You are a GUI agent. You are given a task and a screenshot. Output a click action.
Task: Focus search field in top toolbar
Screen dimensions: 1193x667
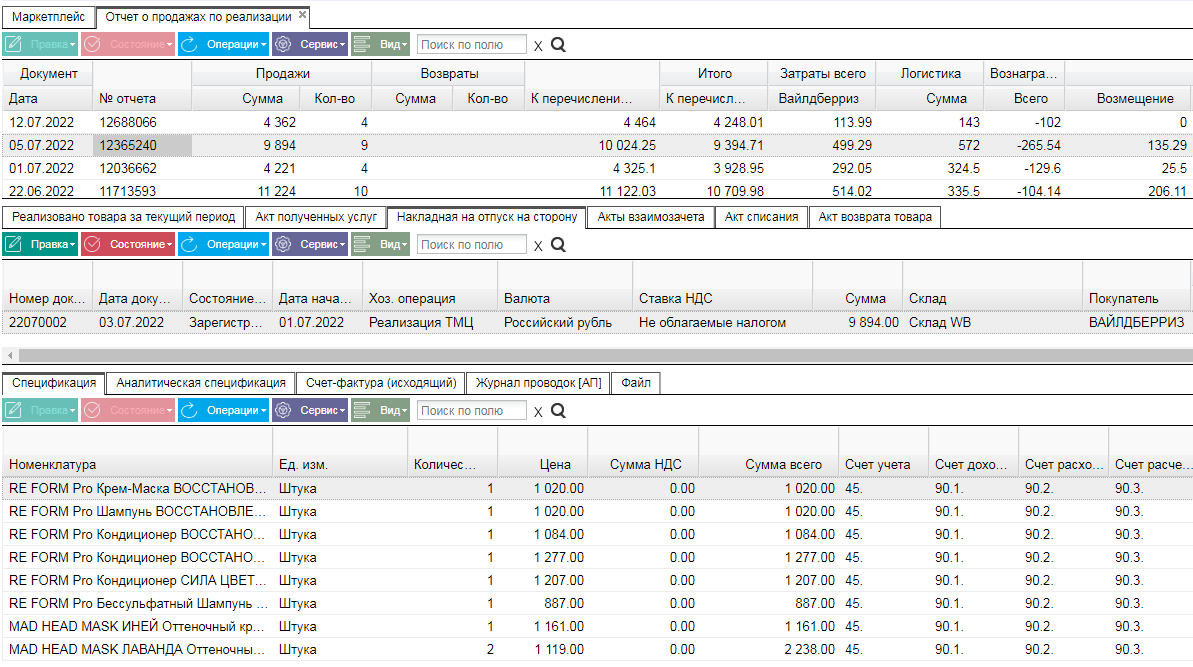(x=472, y=45)
